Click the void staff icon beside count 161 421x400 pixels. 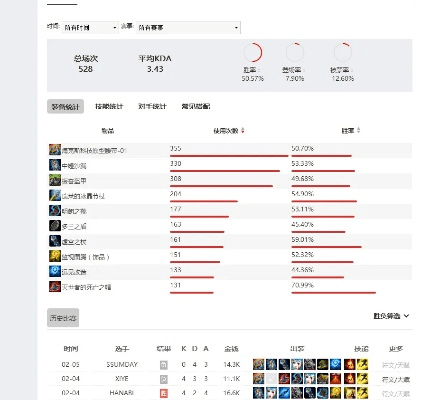[x=55, y=241]
